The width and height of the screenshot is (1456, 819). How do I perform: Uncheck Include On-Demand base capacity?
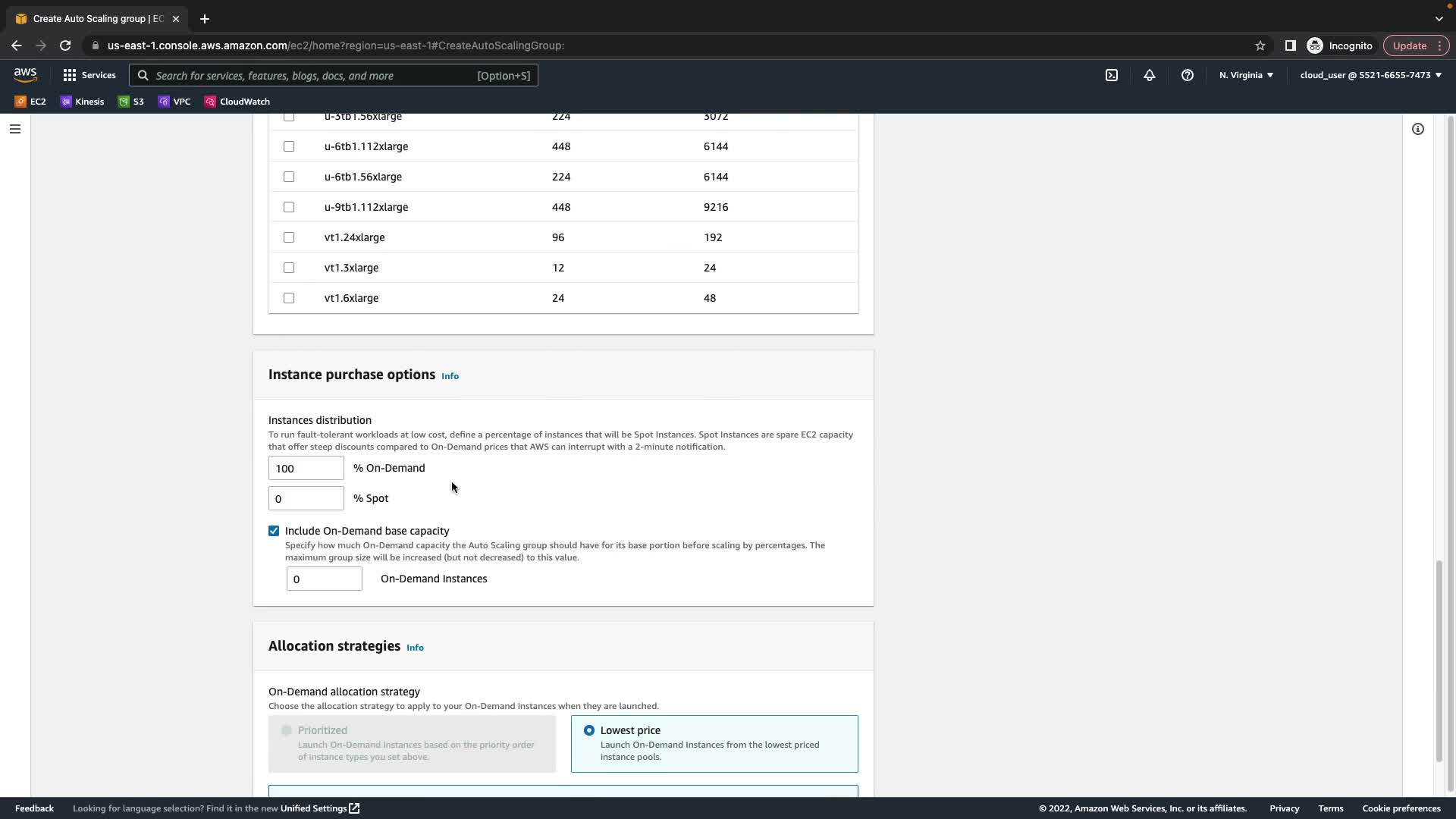274,531
